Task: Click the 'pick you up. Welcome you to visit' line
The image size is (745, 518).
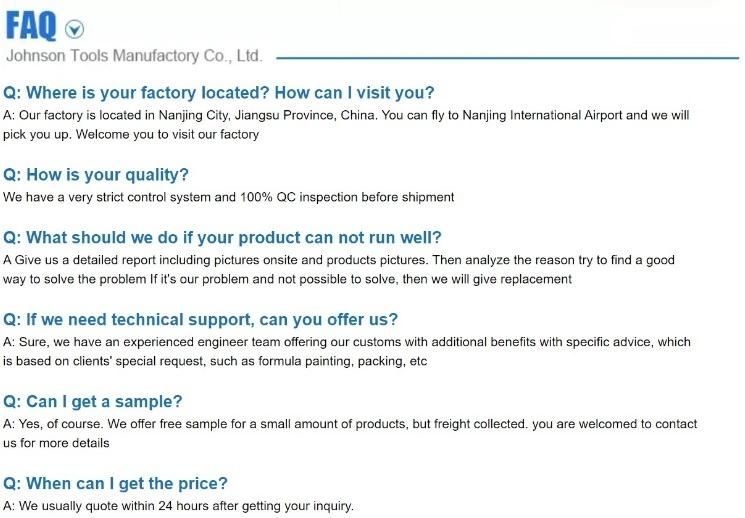Action: (x=131, y=134)
